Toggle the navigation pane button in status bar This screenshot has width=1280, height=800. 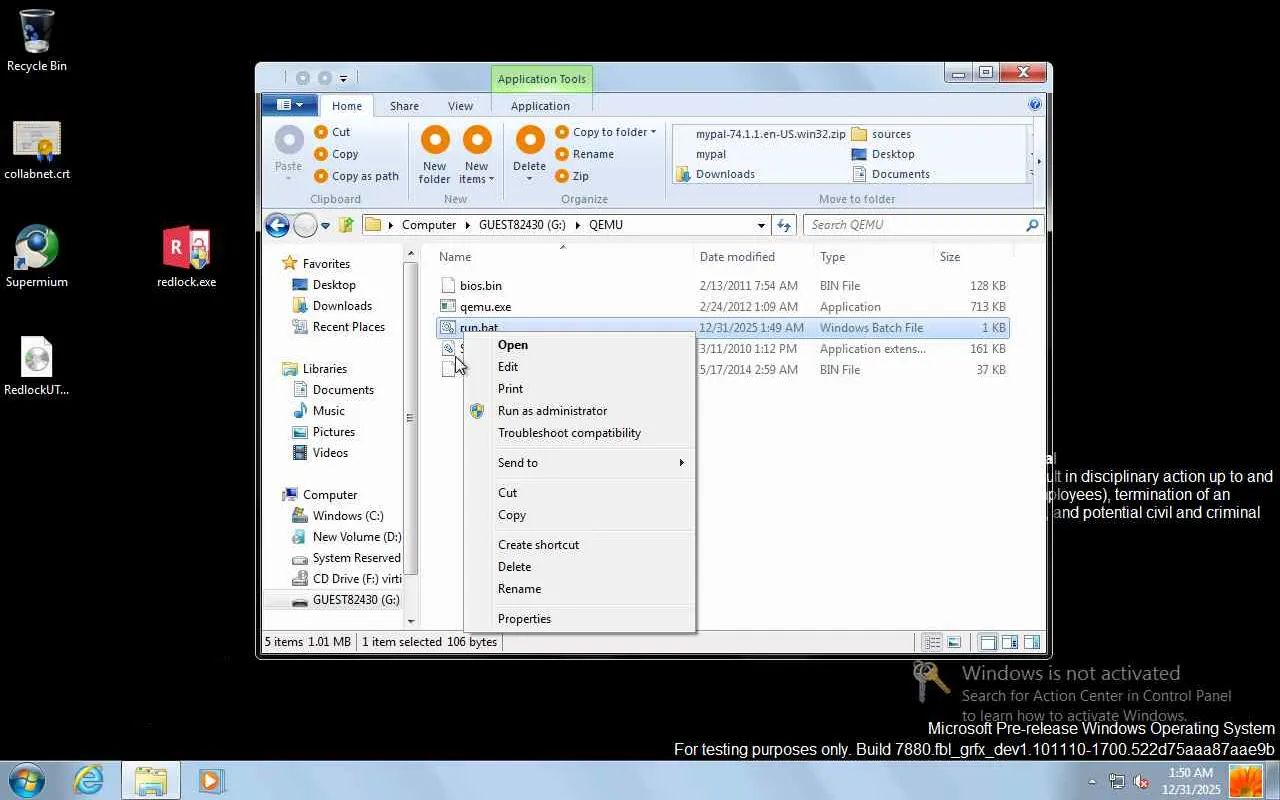click(988, 642)
